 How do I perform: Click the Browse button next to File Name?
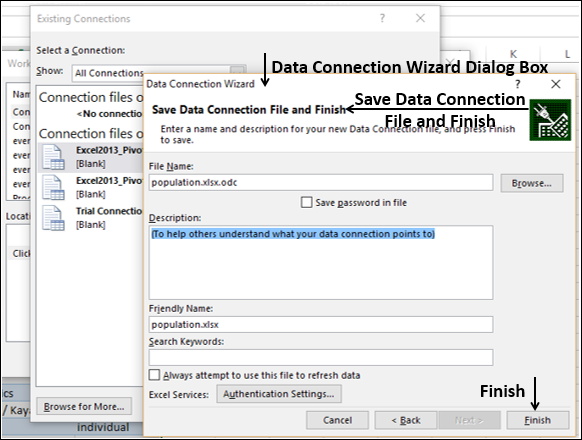pos(532,183)
